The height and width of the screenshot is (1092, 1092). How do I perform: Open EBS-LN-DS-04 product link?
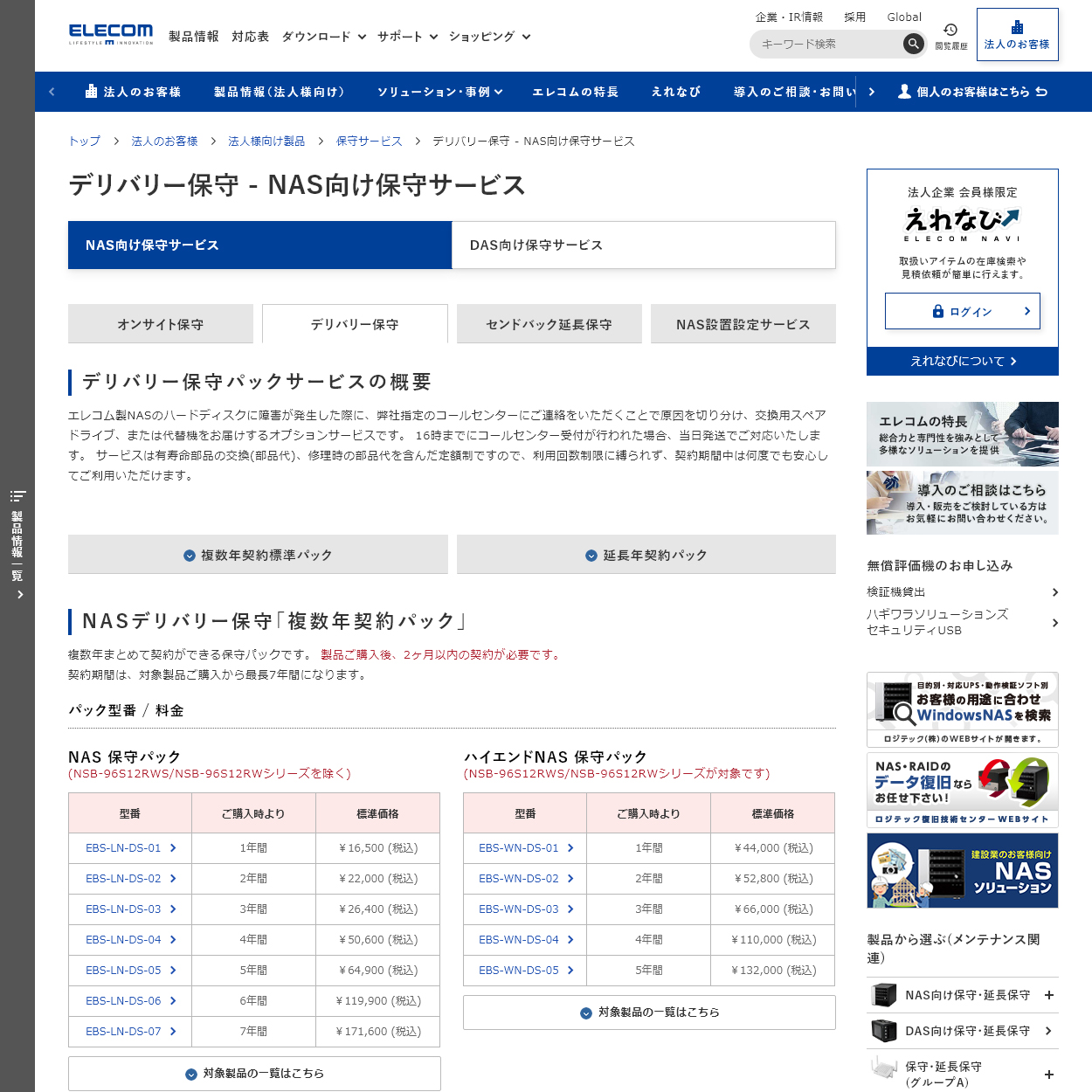(131, 939)
